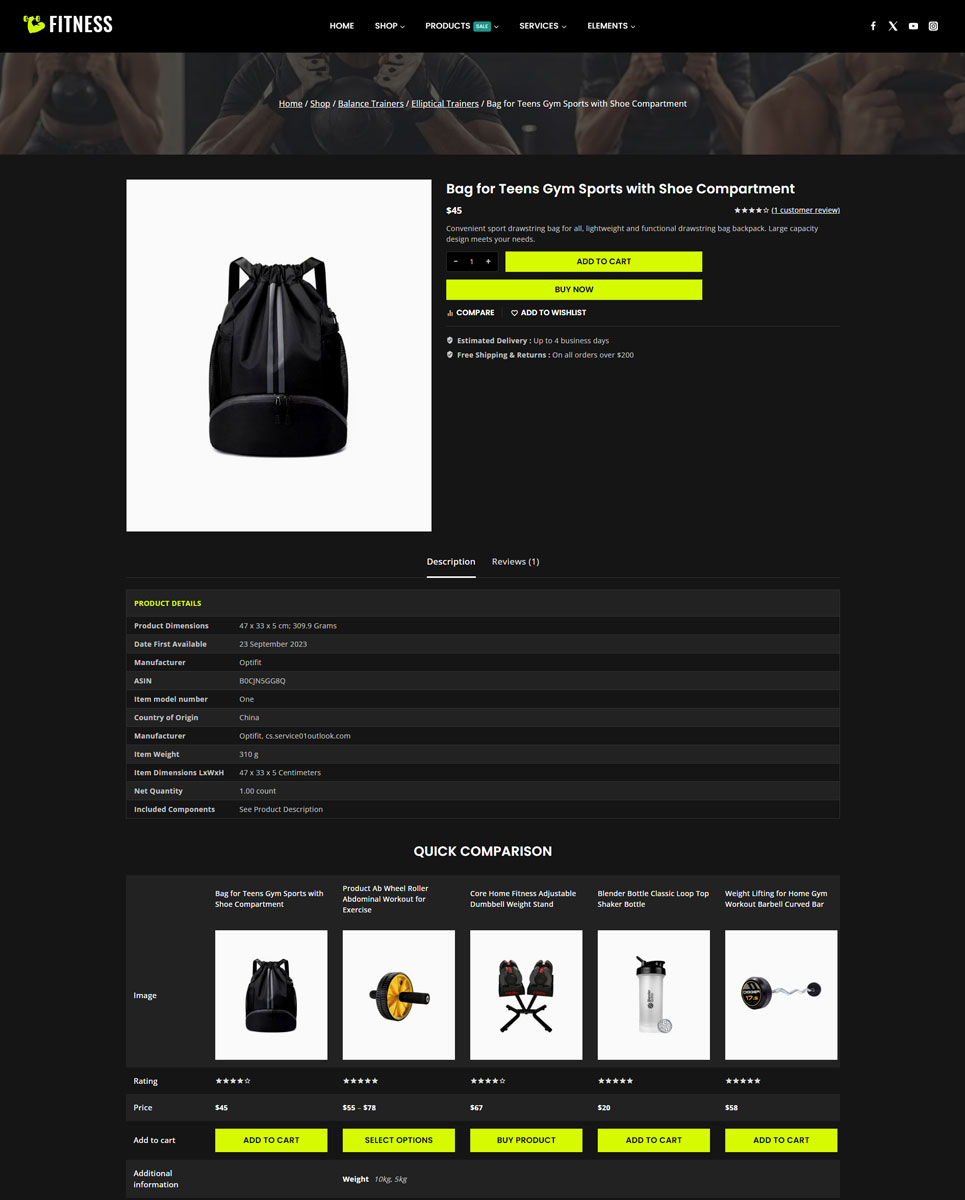
Task: Click the Add to Wishlist heart icon
Action: 515,313
